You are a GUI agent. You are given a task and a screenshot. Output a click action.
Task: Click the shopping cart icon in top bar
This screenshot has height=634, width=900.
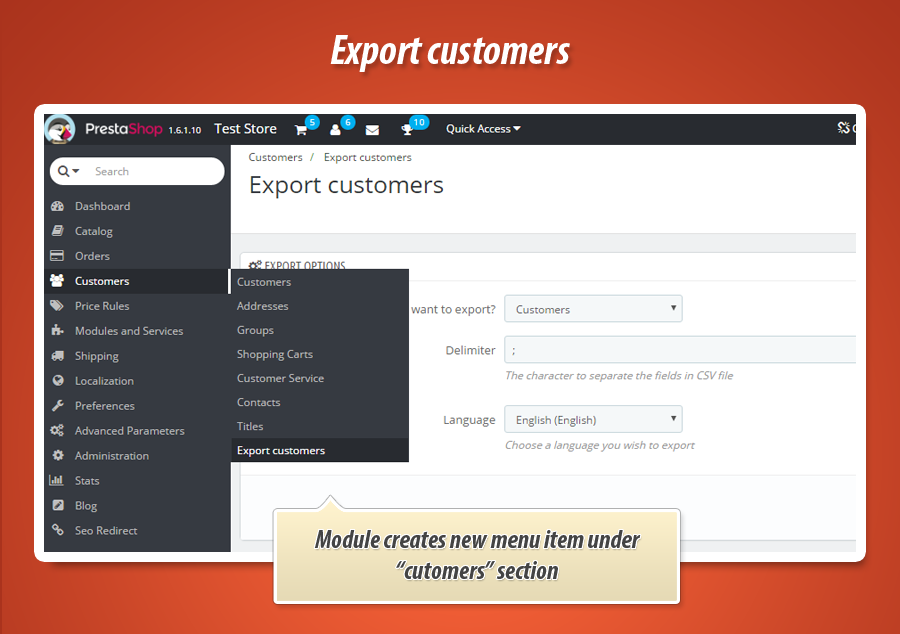point(300,130)
